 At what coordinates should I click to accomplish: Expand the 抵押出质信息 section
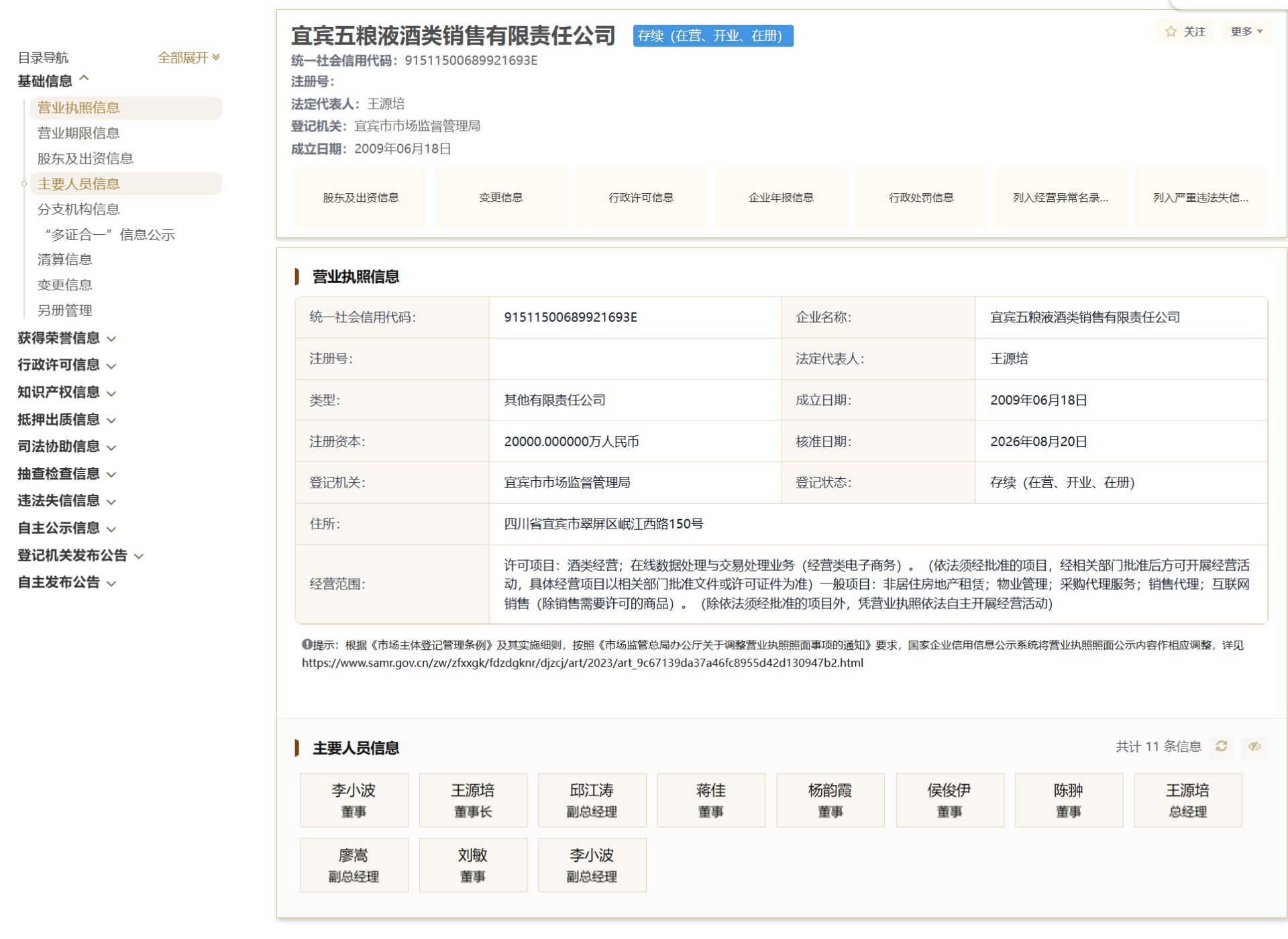[x=67, y=420]
